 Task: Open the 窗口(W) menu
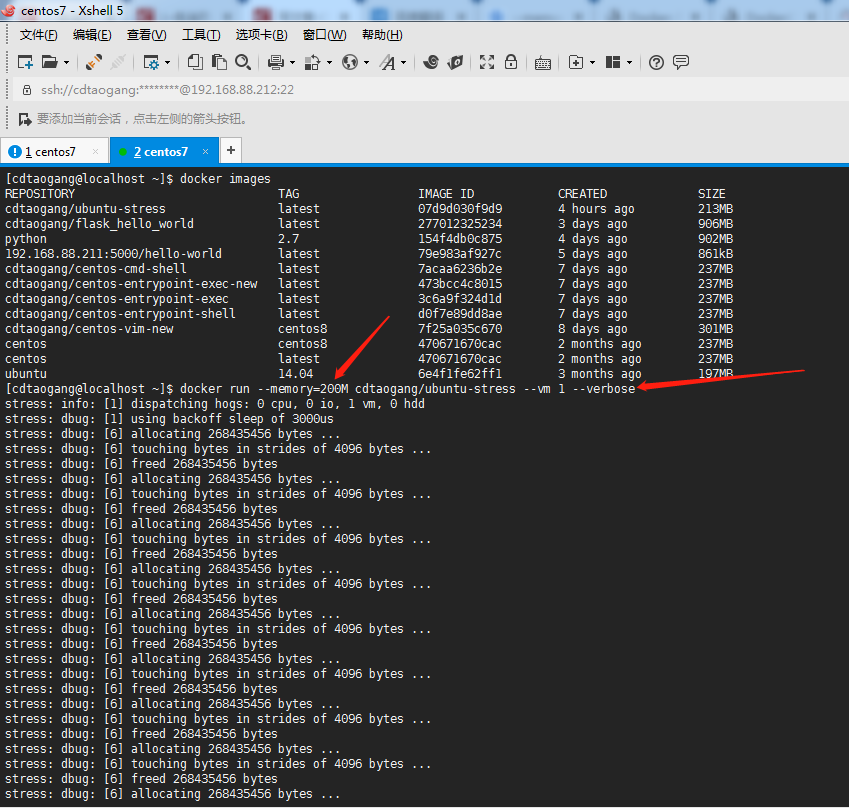point(324,35)
